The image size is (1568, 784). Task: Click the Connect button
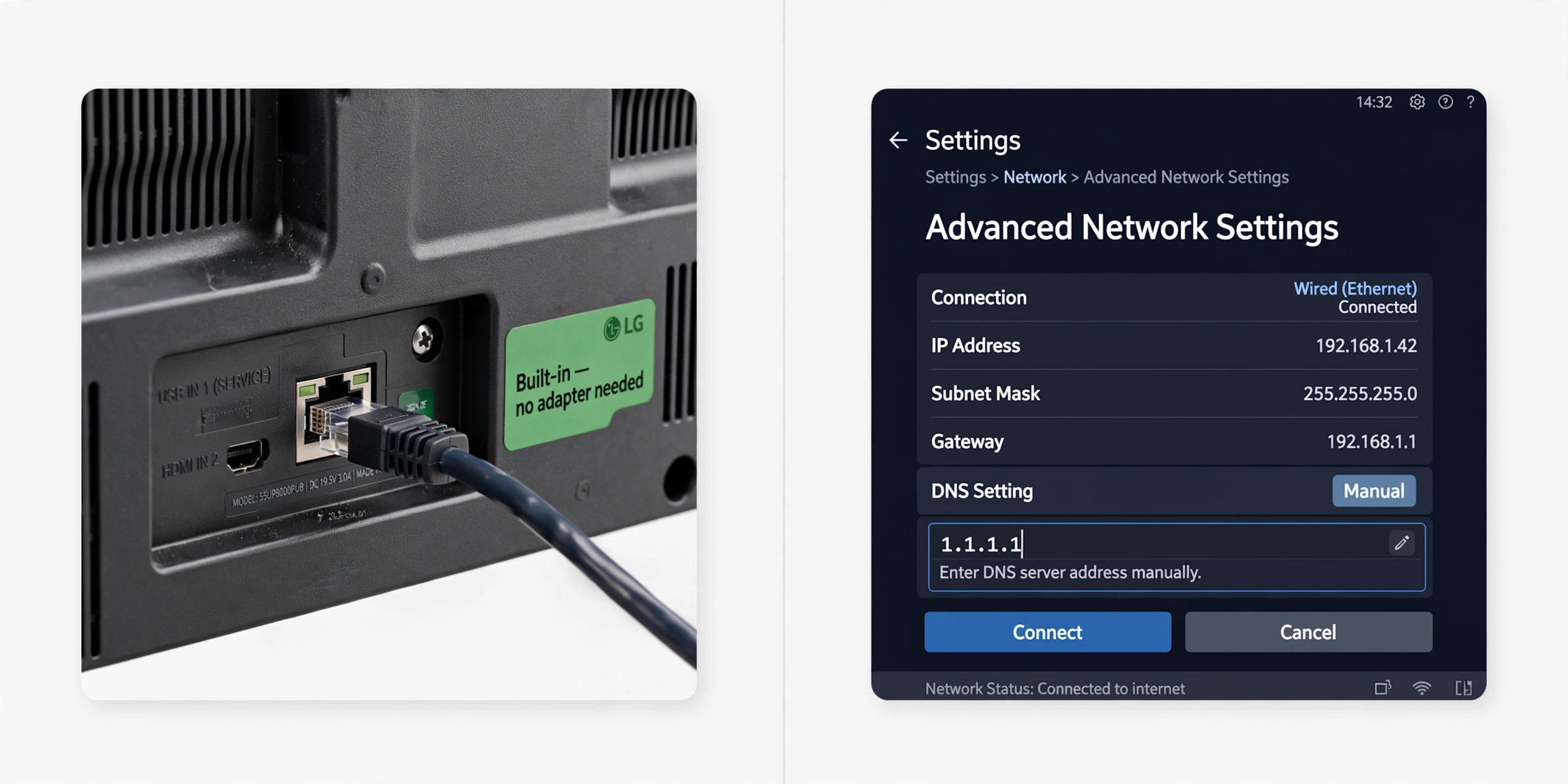click(1047, 632)
